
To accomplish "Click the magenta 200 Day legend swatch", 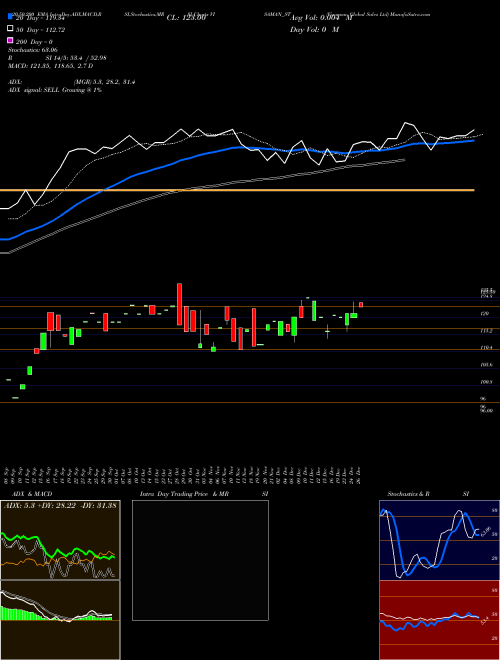I will click(10, 41).
